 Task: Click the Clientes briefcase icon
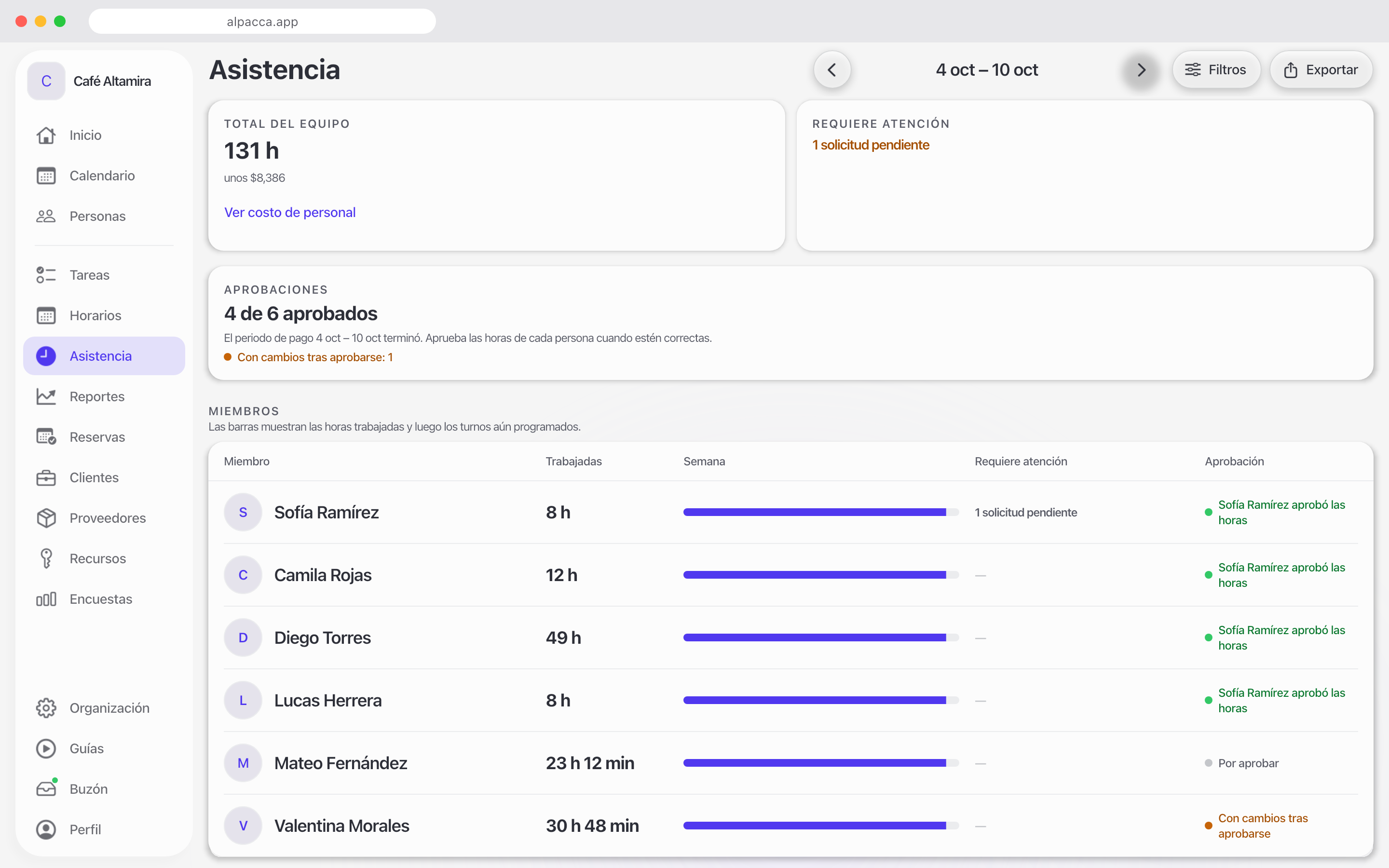(x=46, y=477)
